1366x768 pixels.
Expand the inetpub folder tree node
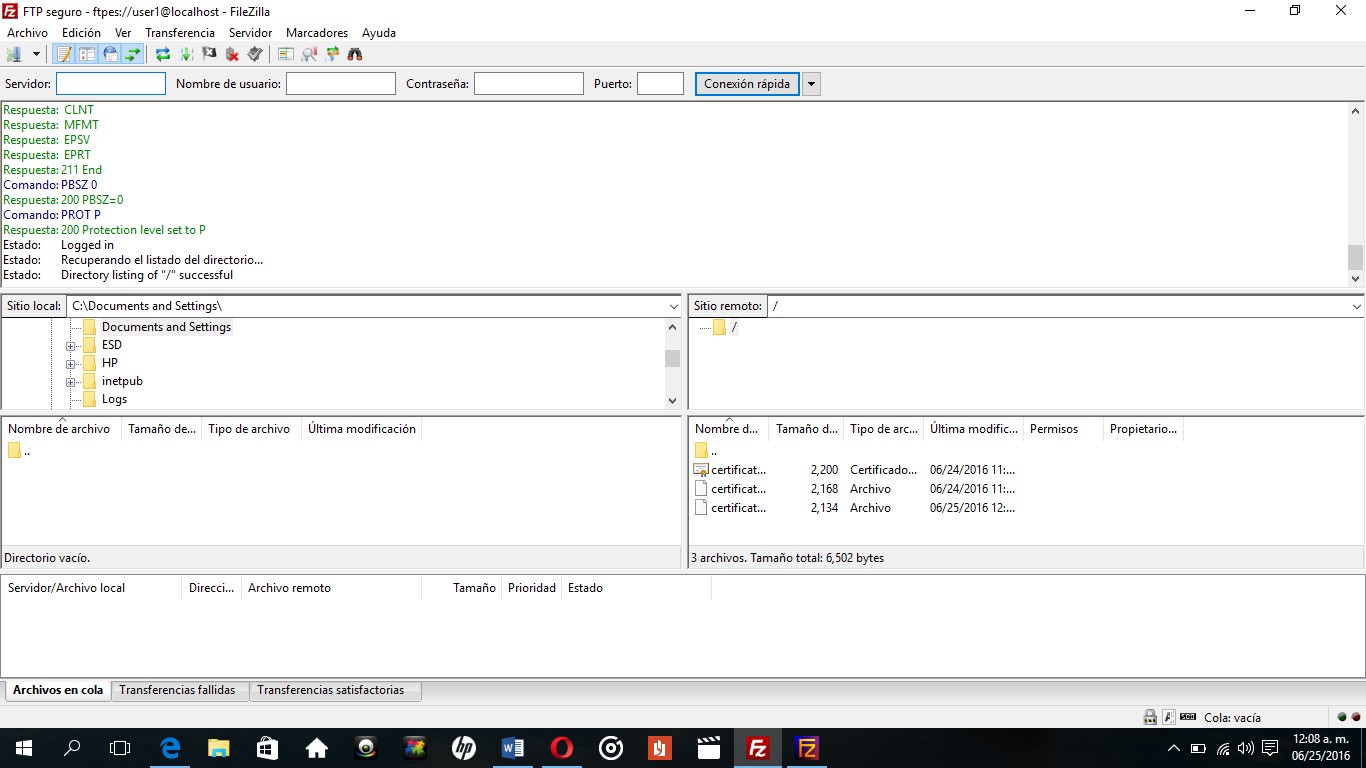[69, 381]
